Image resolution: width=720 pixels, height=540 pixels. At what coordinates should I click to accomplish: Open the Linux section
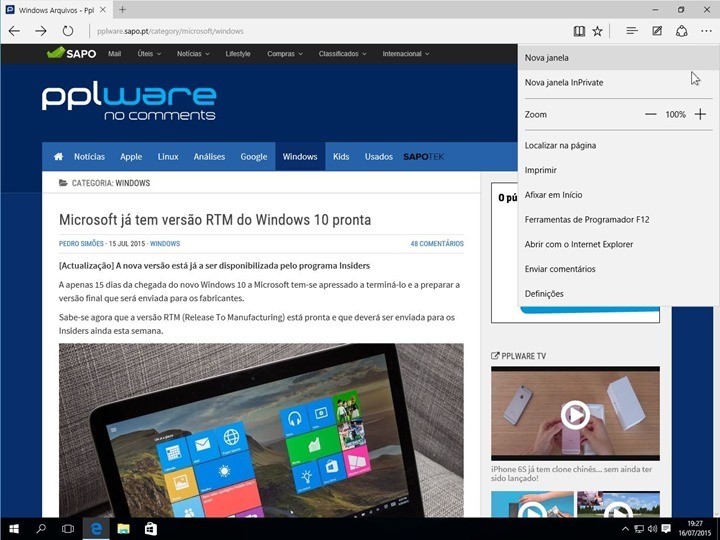click(168, 157)
